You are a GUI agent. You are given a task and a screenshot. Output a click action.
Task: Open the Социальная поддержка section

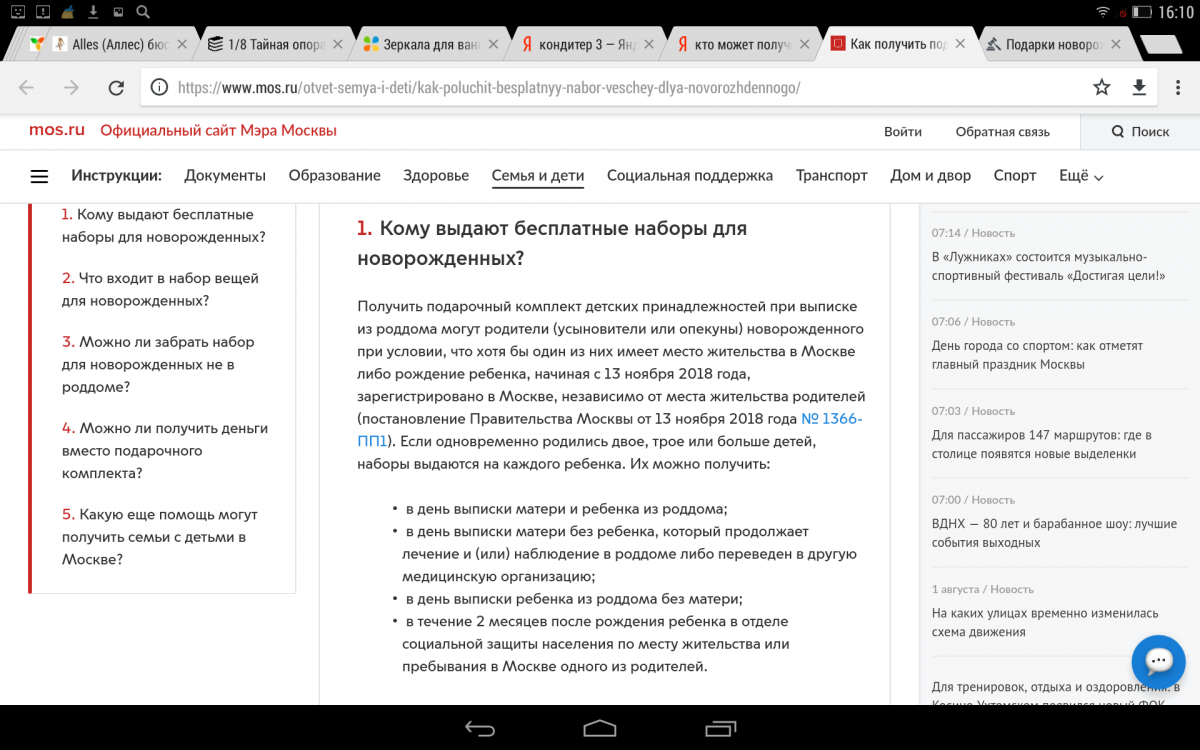coord(690,176)
